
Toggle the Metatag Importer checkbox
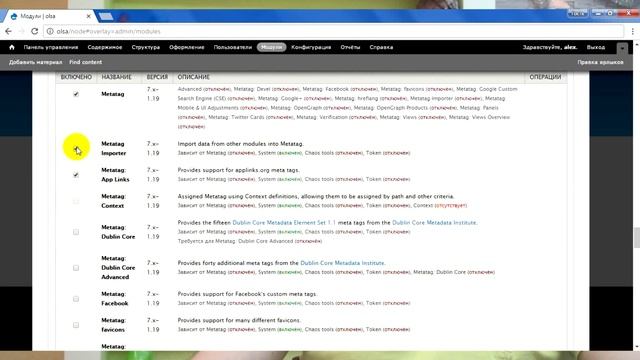(76, 149)
